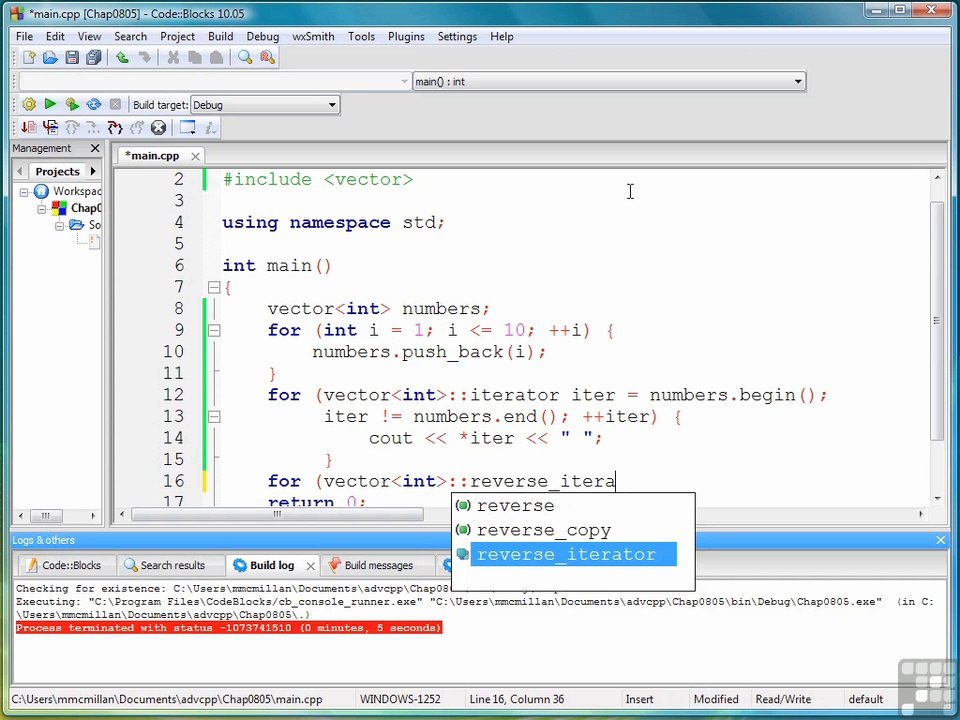
Task: Click the Build and run icon
Action: (72, 105)
